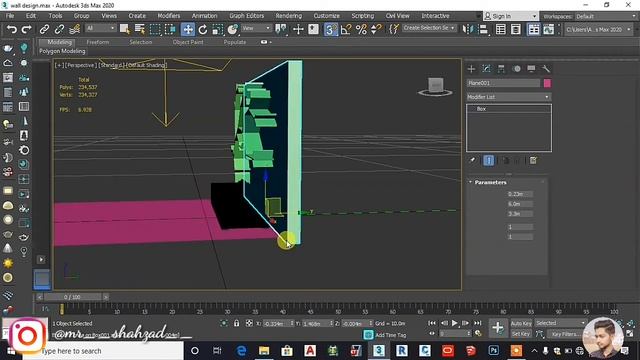640x360 pixels.
Task: Open the Create tab in command panel
Action: [x=471, y=69]
